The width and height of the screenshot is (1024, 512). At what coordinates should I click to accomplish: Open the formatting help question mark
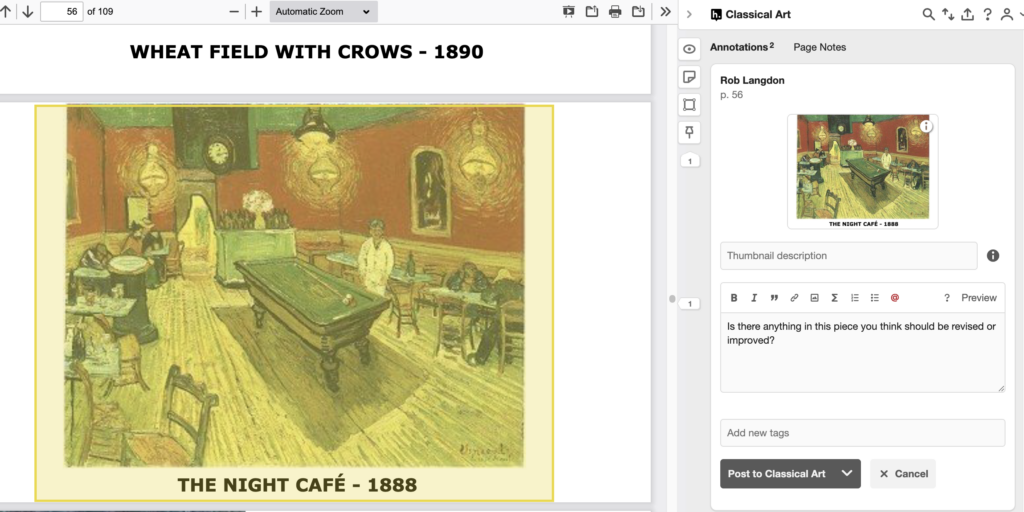click(946, 298)
